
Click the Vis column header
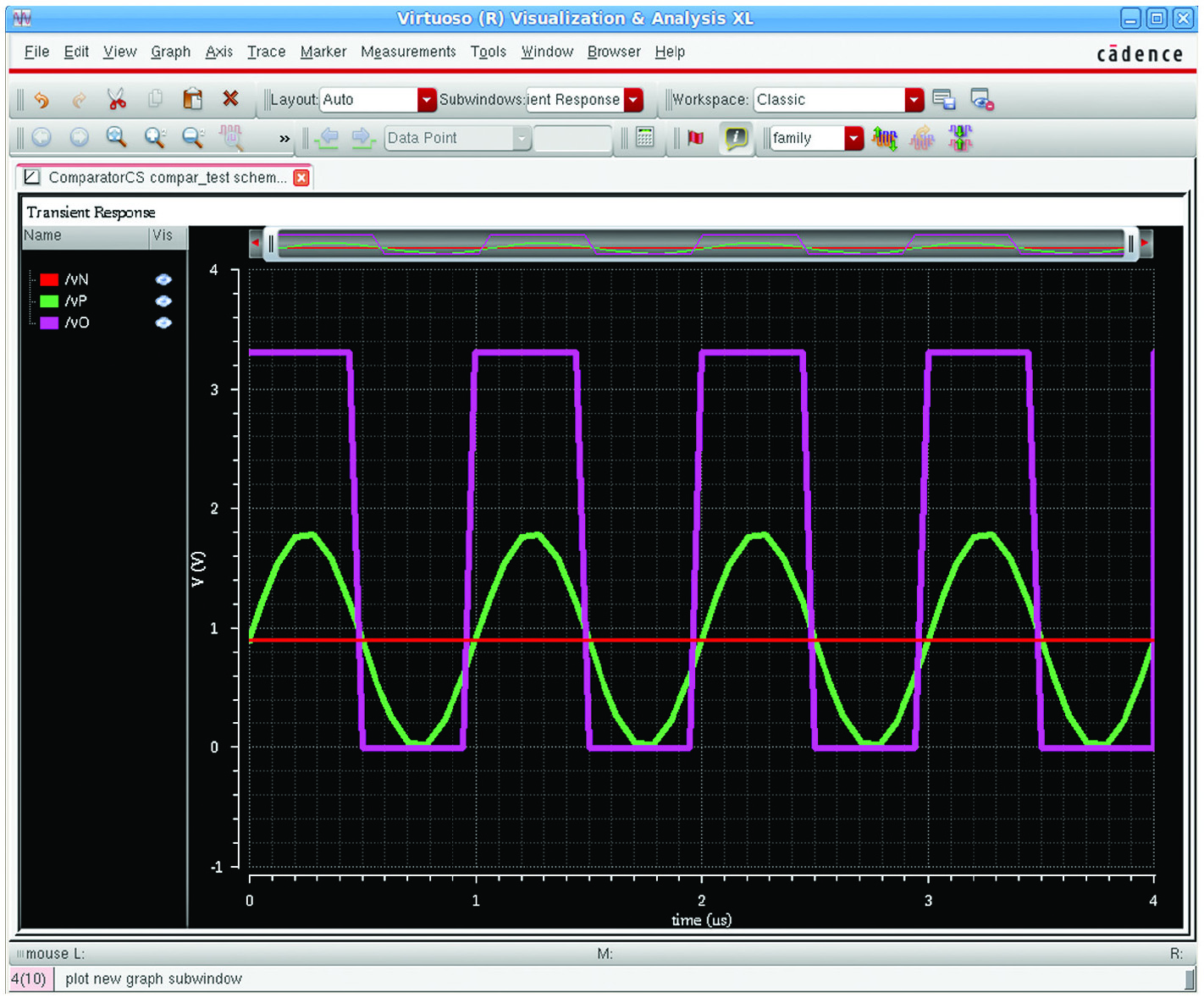pyautogui.click(x=168, y=236)
